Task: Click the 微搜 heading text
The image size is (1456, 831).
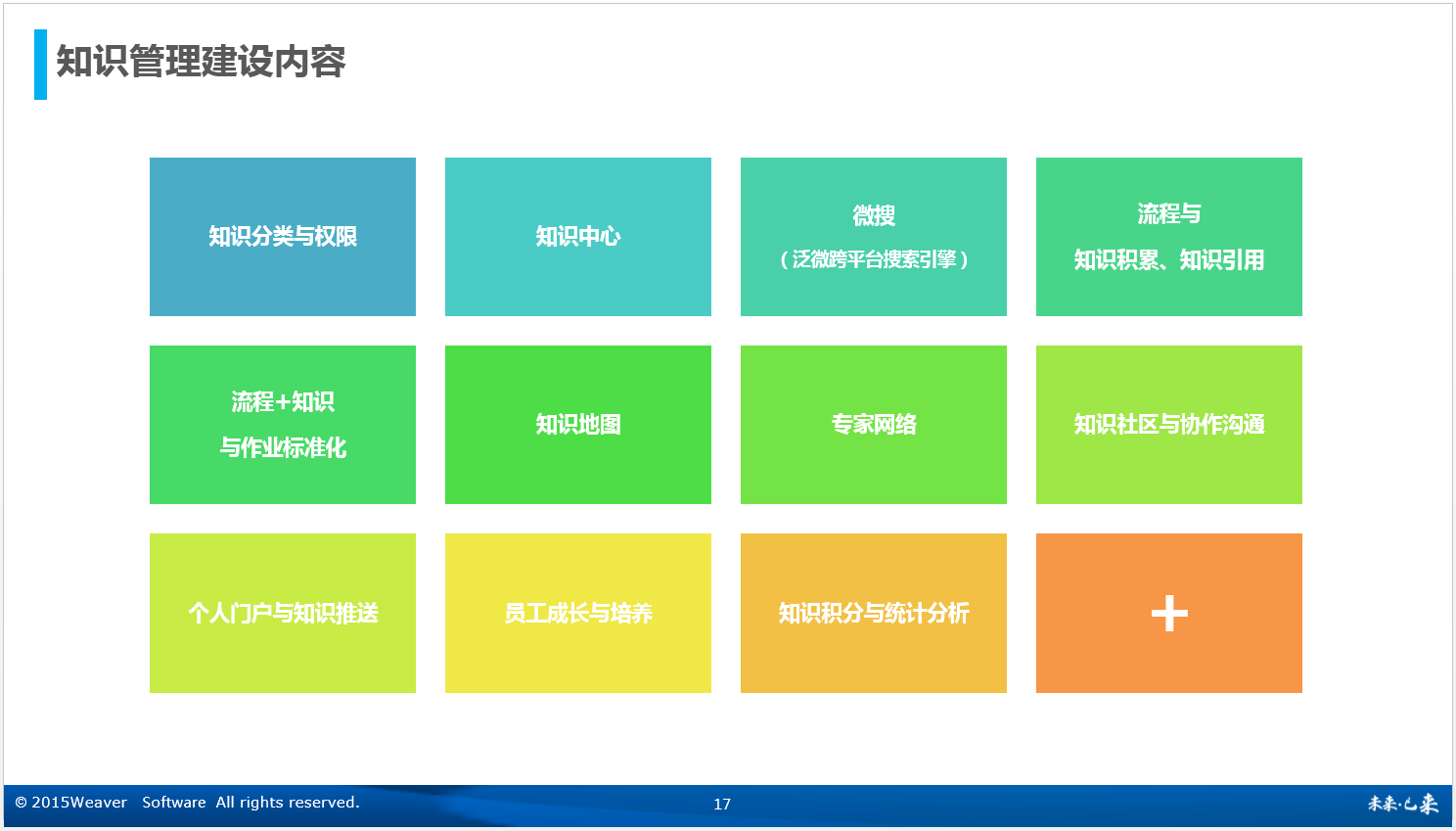Action: pyautogui.click(x=874, y=215)
